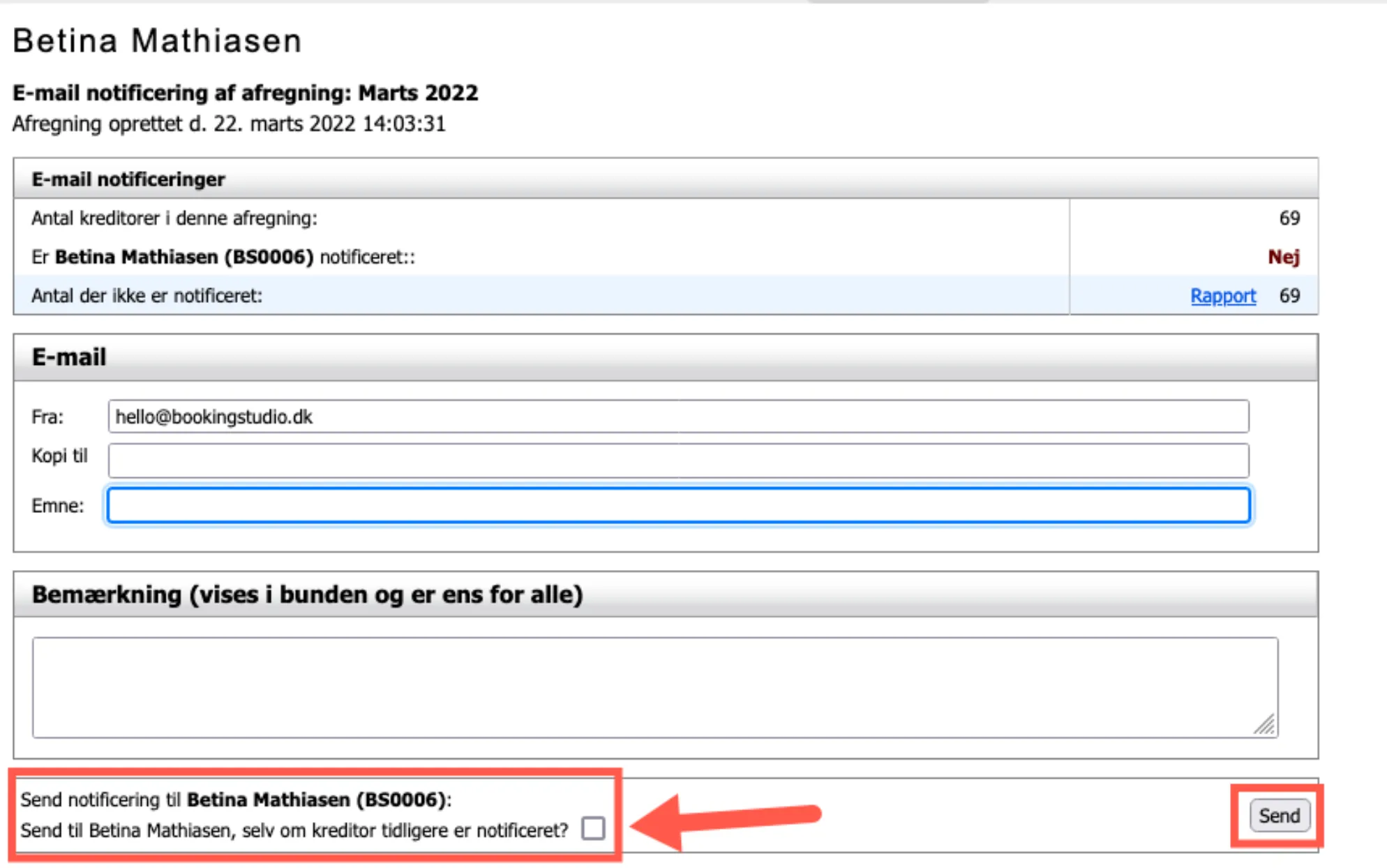Click the E-mail notificeringer section header
Screen dimensions: 1387x868
(128, 179)
